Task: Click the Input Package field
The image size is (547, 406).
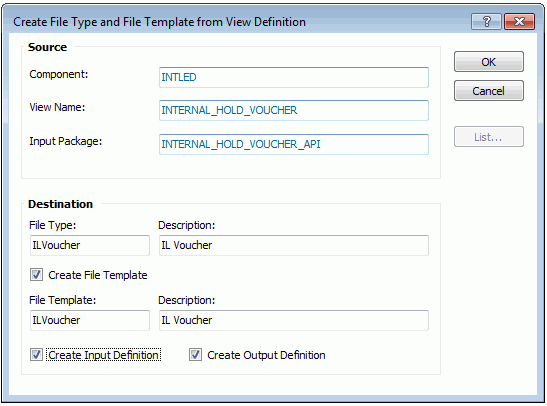Action: pyautogui.click(x=294, y=144)
